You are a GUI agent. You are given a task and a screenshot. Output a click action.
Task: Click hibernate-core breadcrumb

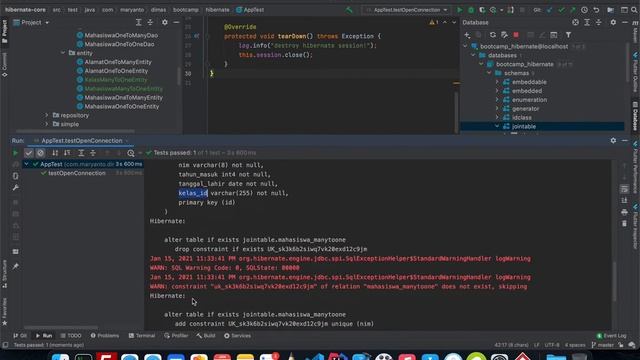[25, 10]
